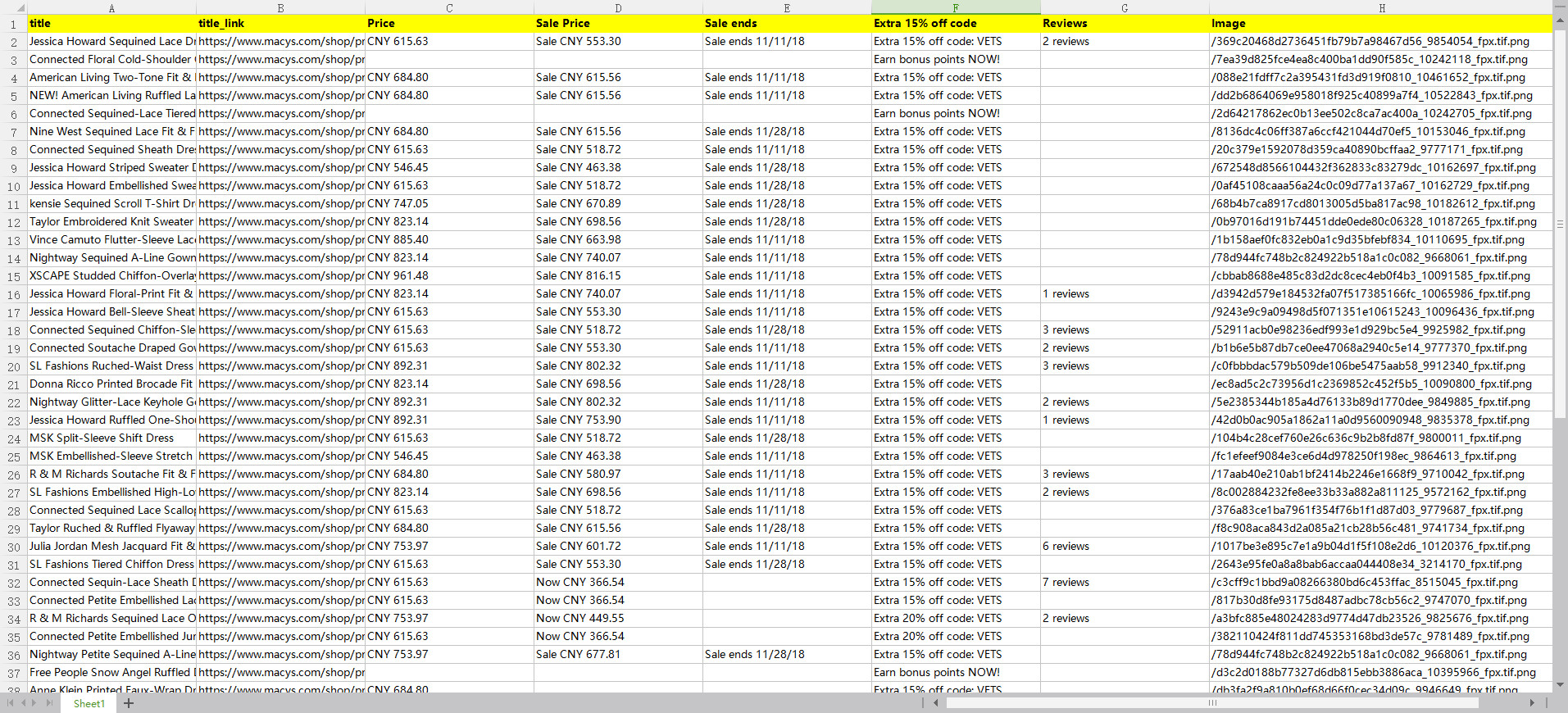Select price cell 'CNY 885.40'
This screenshot has width=1568, height=713.
(x=449, y=240)
